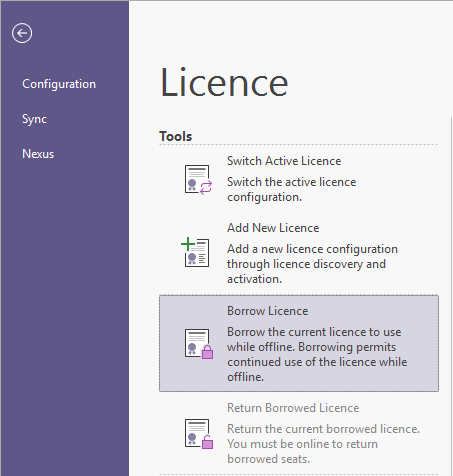Click the 'Add a new licence configuration' description text

[312, 264]
